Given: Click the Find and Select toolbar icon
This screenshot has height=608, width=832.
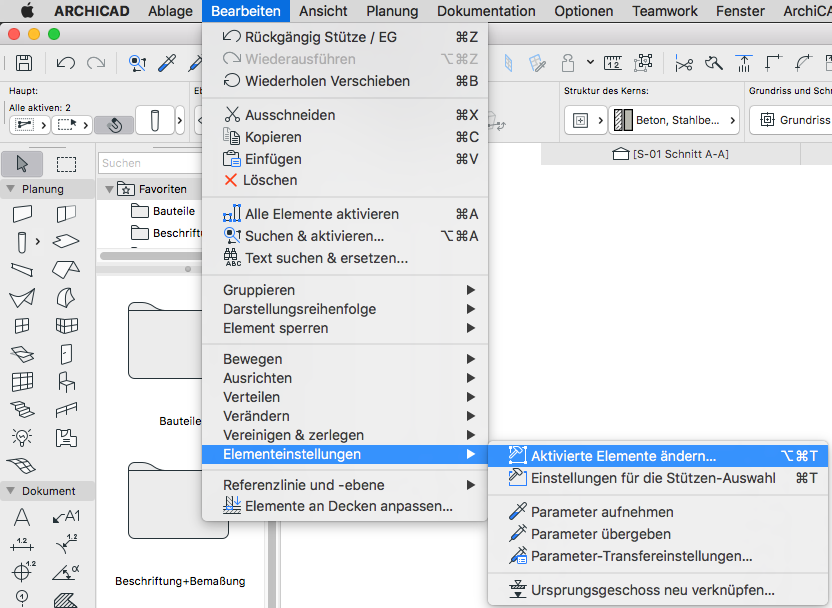Looking at the screenshot, I should click(138, 63).
